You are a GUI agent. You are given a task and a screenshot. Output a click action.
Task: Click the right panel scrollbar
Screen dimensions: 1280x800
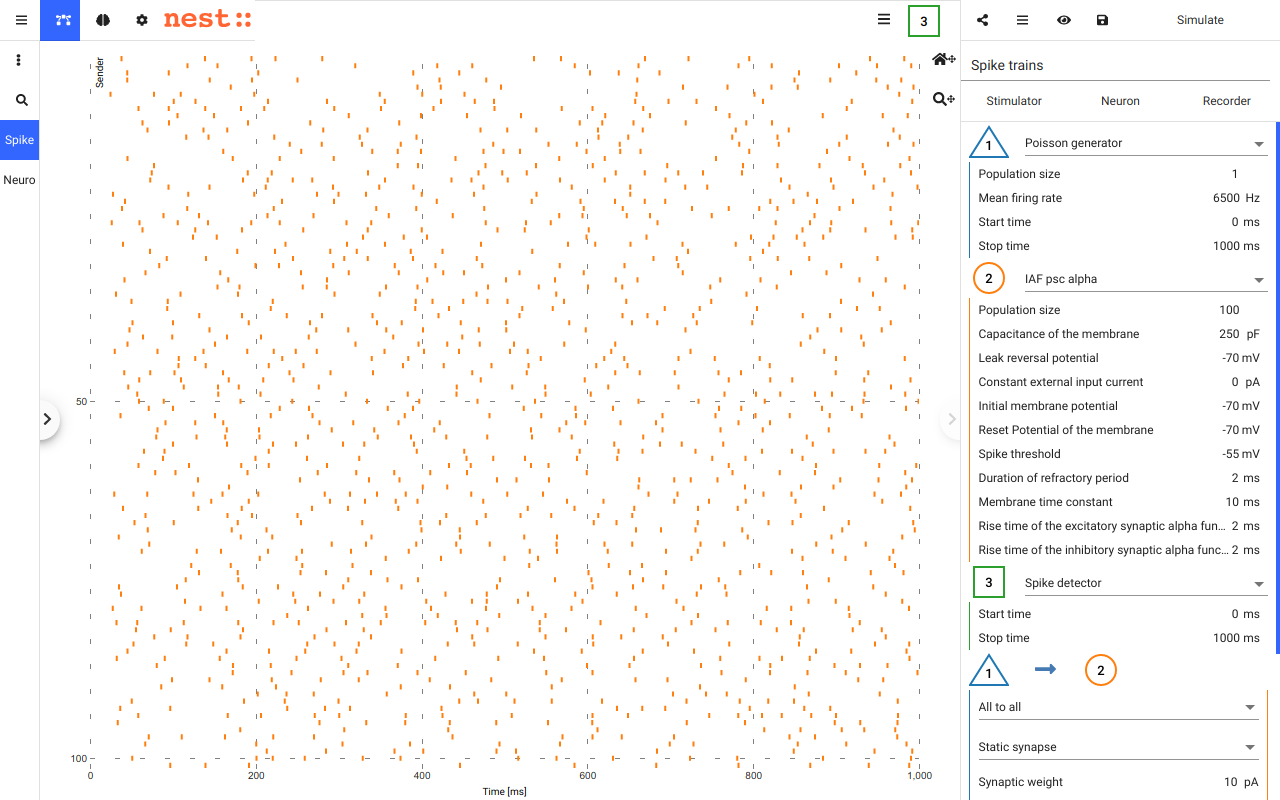[1277, 388]
